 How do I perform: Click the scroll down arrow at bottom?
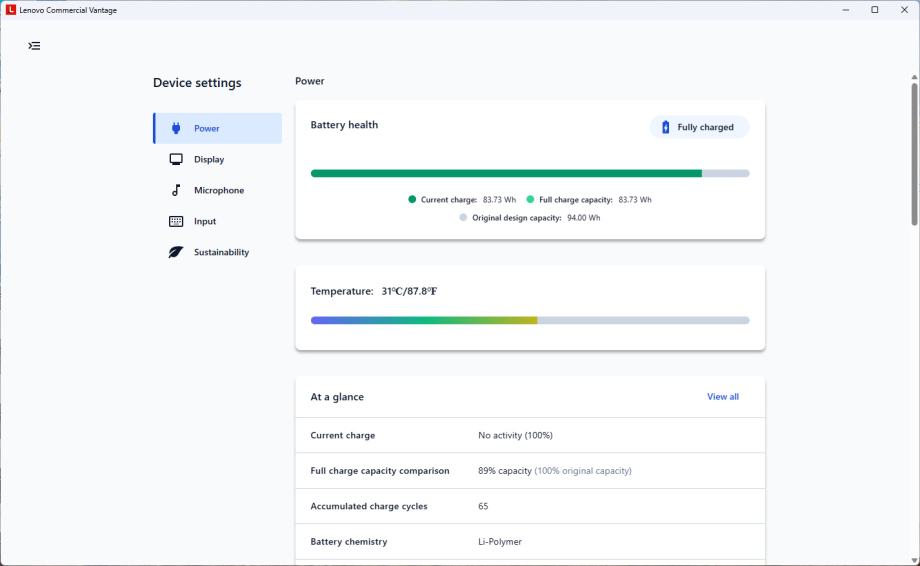pos(913,559)
